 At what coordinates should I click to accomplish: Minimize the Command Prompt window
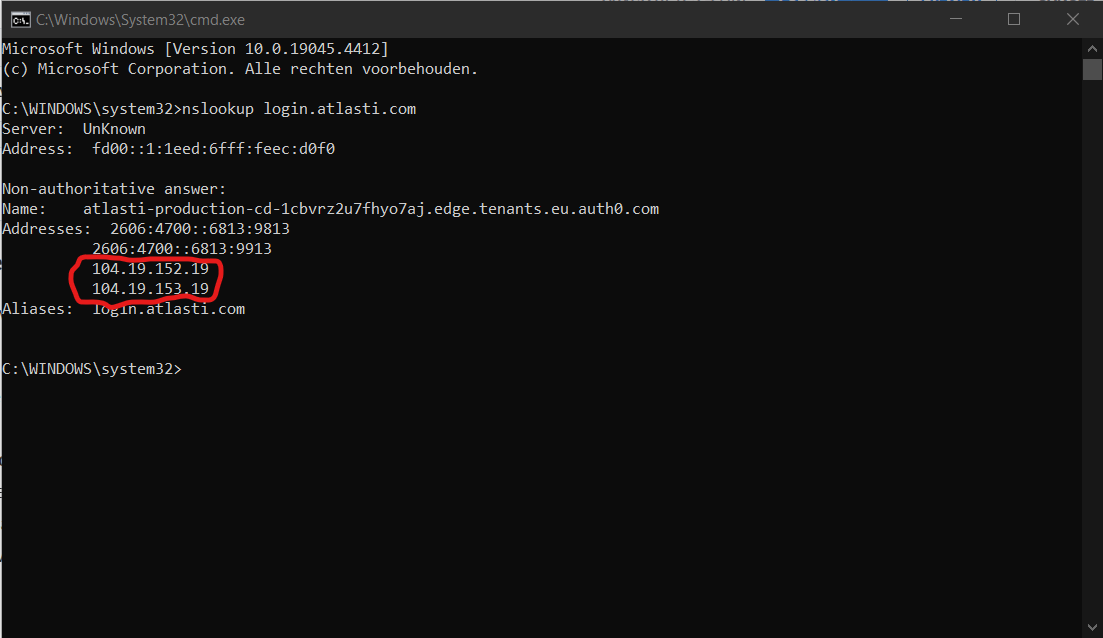click(955, 19)
